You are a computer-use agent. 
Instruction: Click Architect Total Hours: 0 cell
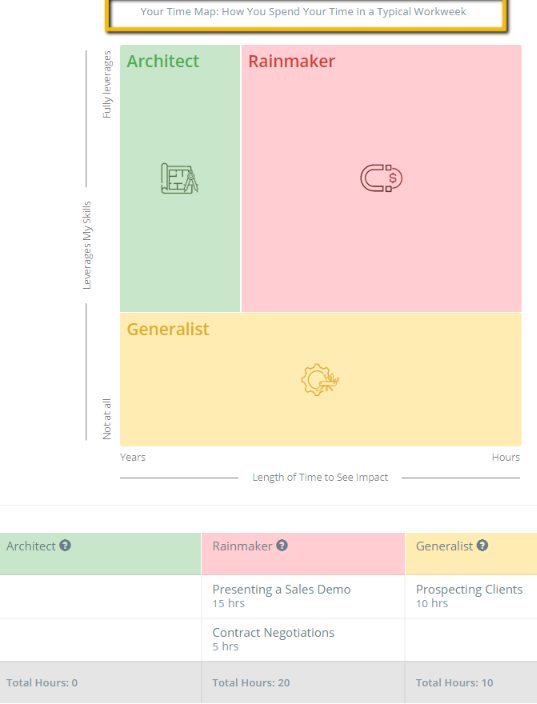(101, 682)
